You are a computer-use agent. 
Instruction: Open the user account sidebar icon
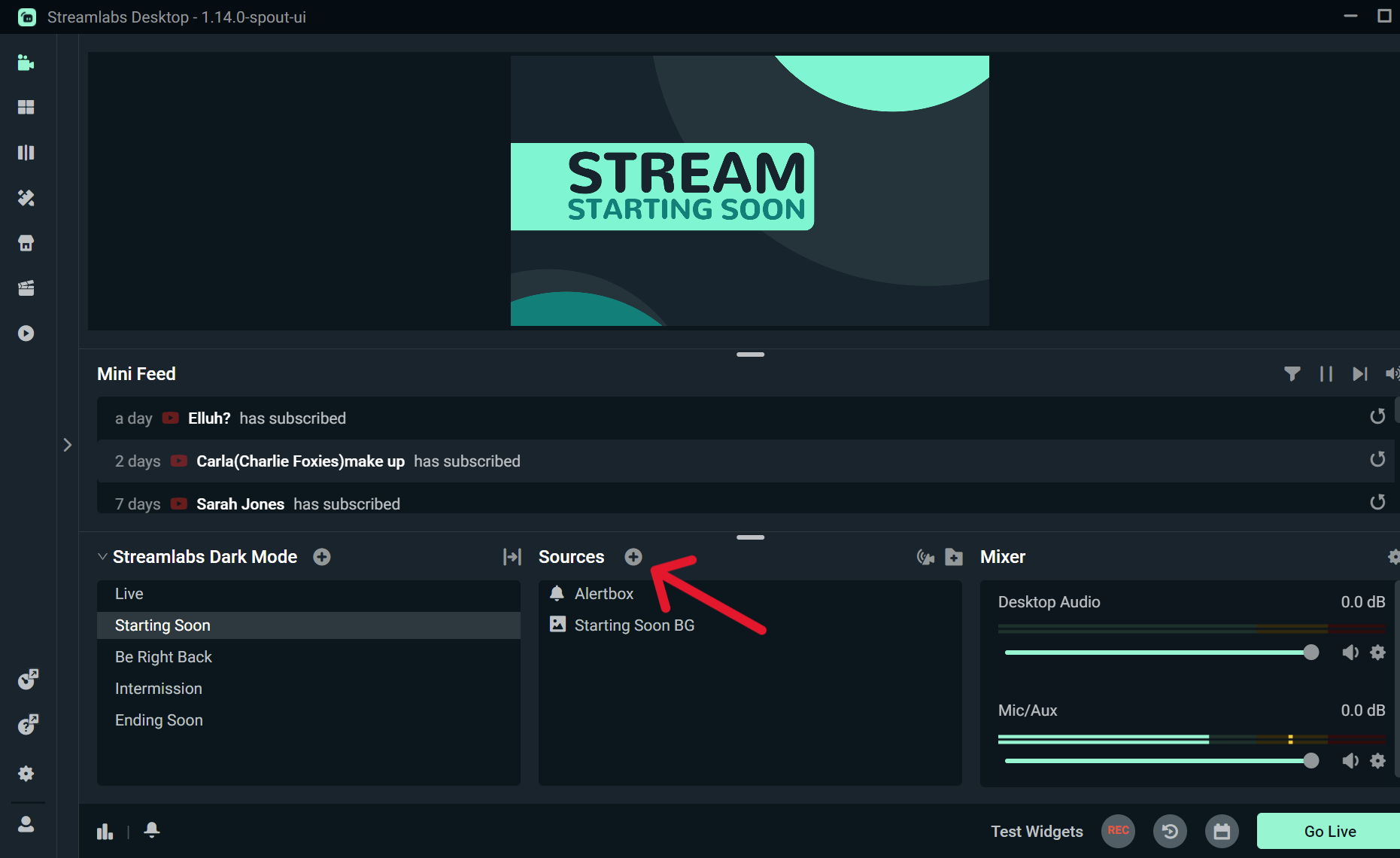[26, 824]
